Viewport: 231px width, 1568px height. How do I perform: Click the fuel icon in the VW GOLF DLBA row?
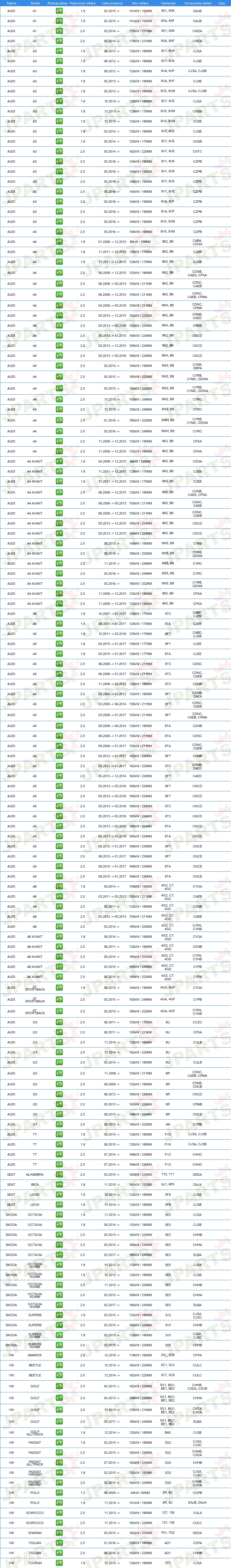tap(59, 1421)
